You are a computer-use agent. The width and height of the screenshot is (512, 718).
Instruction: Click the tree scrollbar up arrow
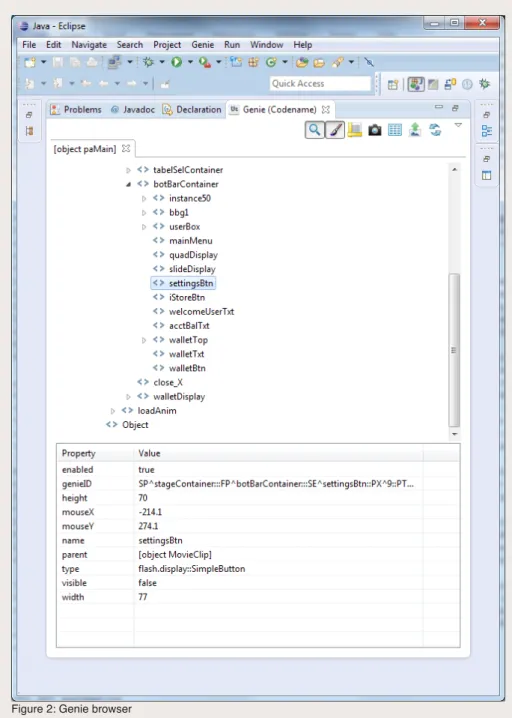454,169
